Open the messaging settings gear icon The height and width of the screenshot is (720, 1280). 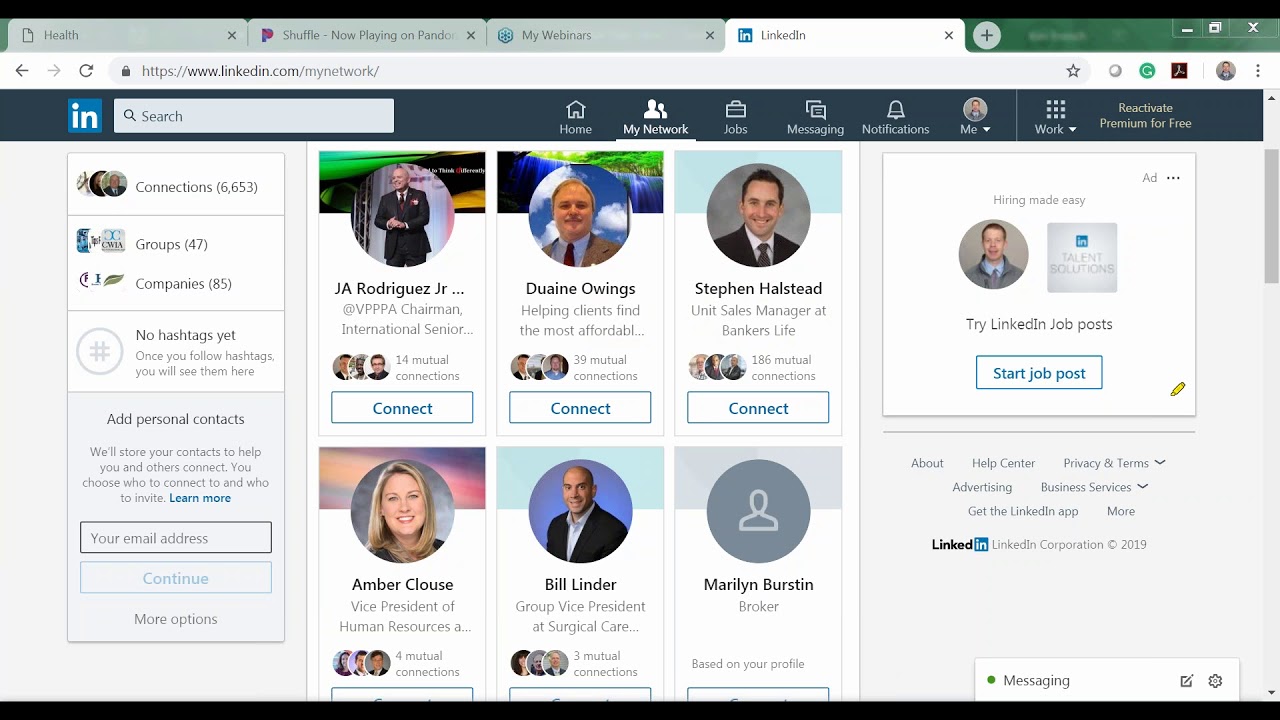(1215, 681)
